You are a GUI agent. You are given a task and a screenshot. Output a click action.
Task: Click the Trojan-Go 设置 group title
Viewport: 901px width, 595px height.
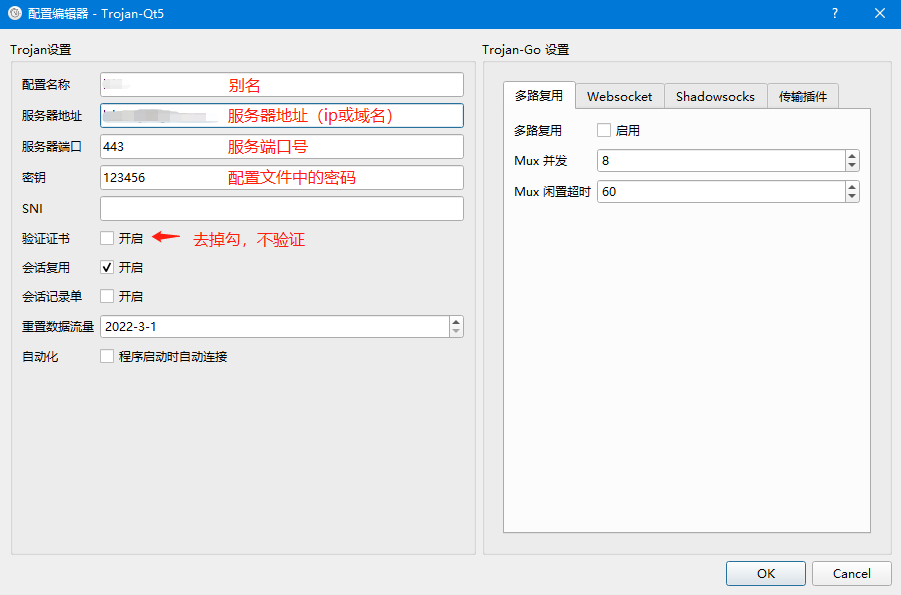526,50
